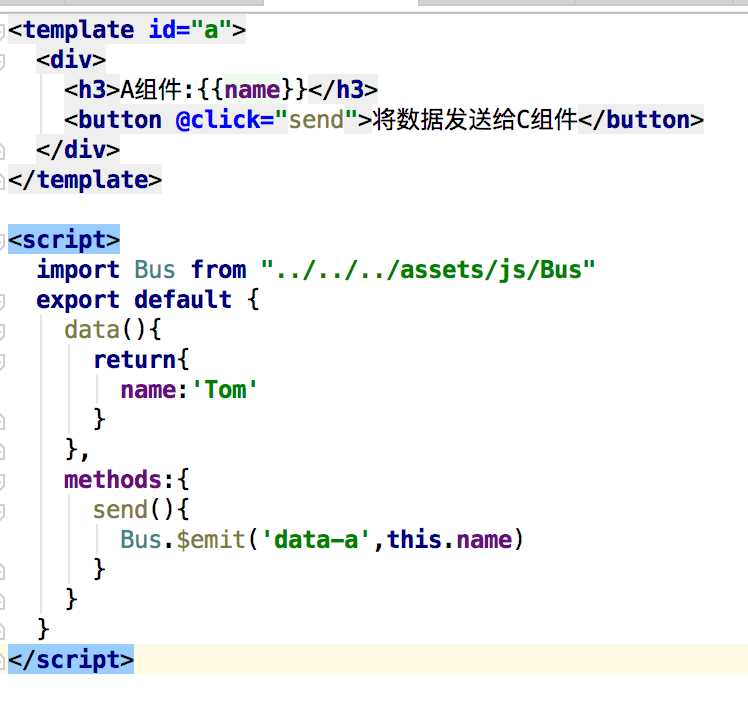
Task: Click the import keyword
Action: click(x=78, y=270)
